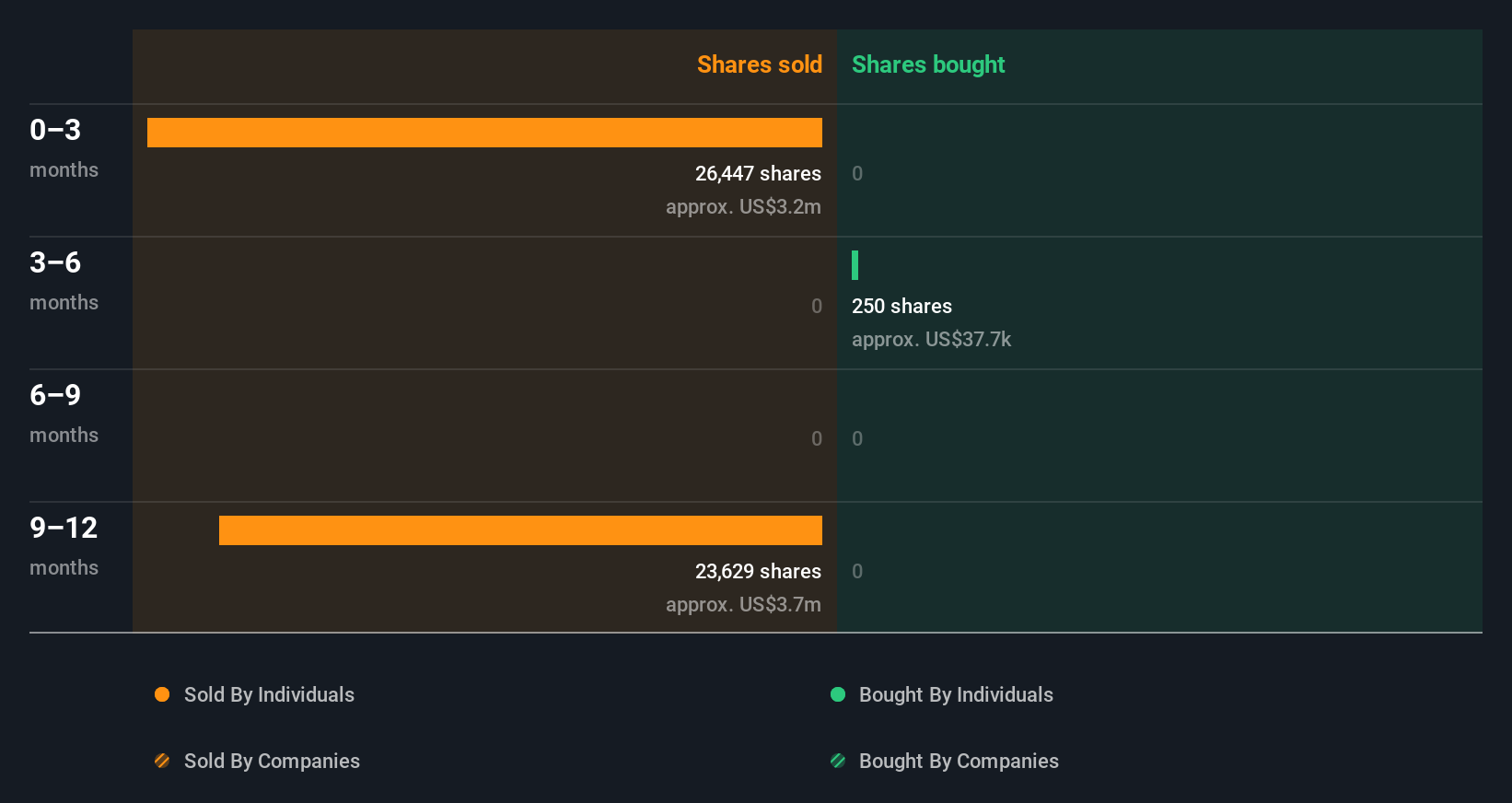Click the zero bought value in 9–12 months row

(x=857, y=571)
